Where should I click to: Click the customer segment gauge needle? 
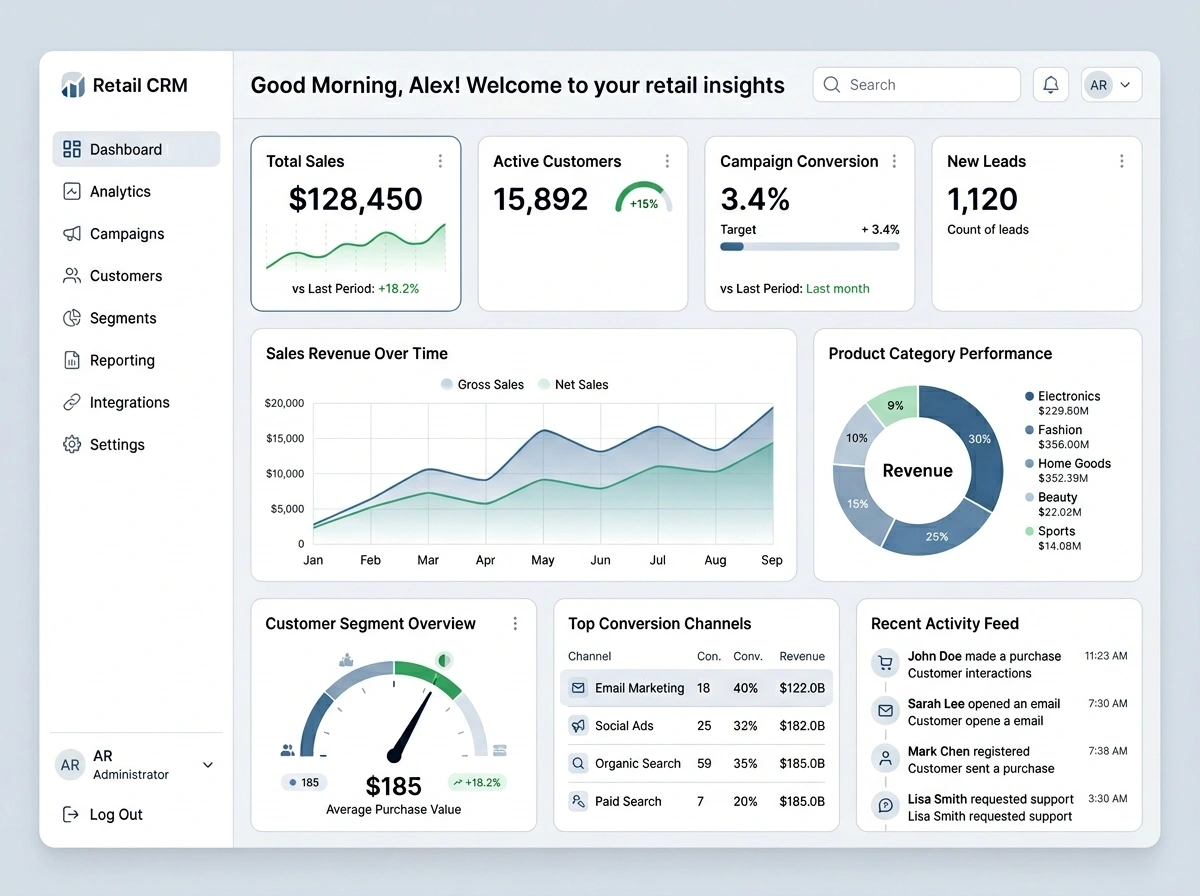pos(409,726)
